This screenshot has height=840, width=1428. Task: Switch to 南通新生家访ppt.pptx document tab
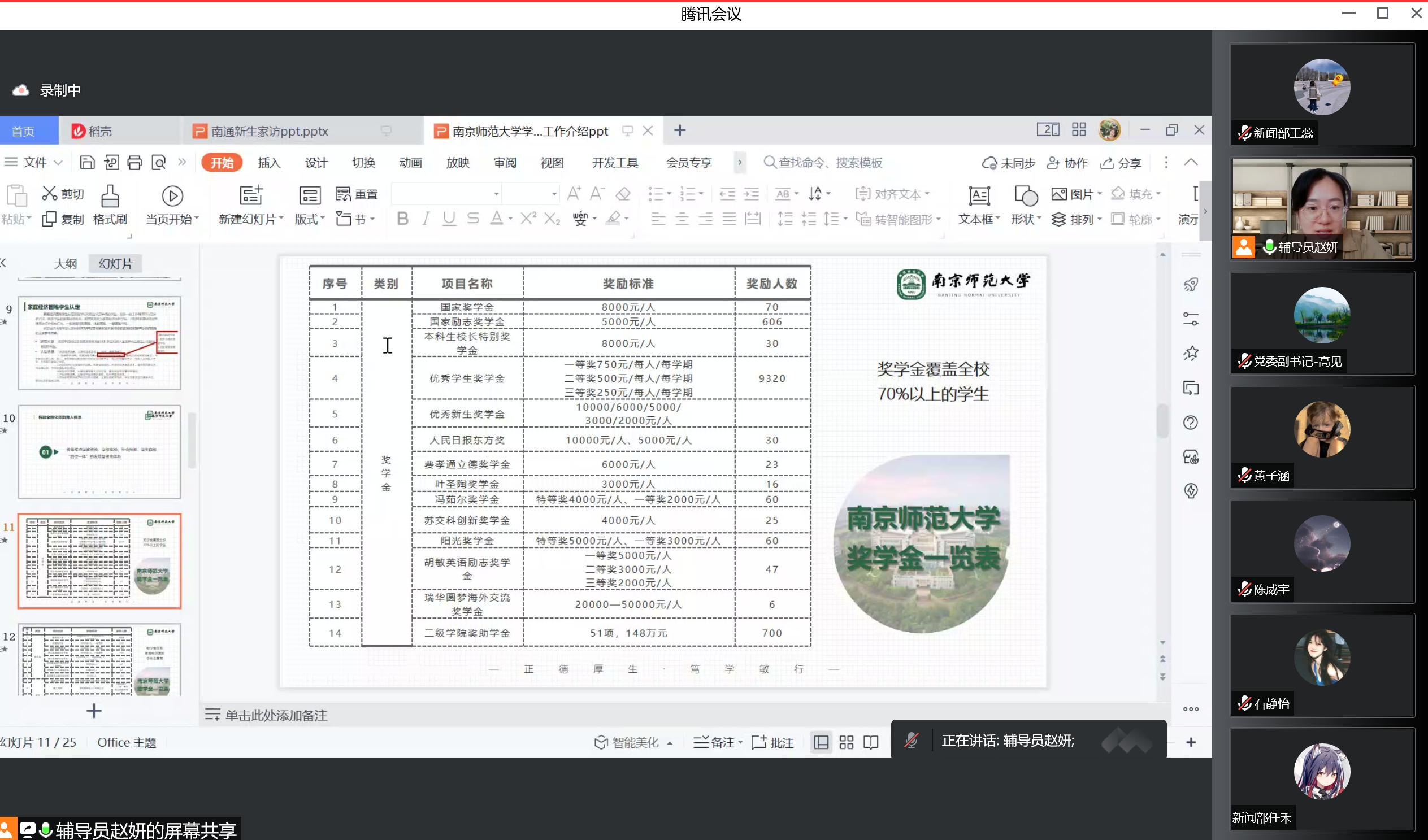[x=270, y=132]
